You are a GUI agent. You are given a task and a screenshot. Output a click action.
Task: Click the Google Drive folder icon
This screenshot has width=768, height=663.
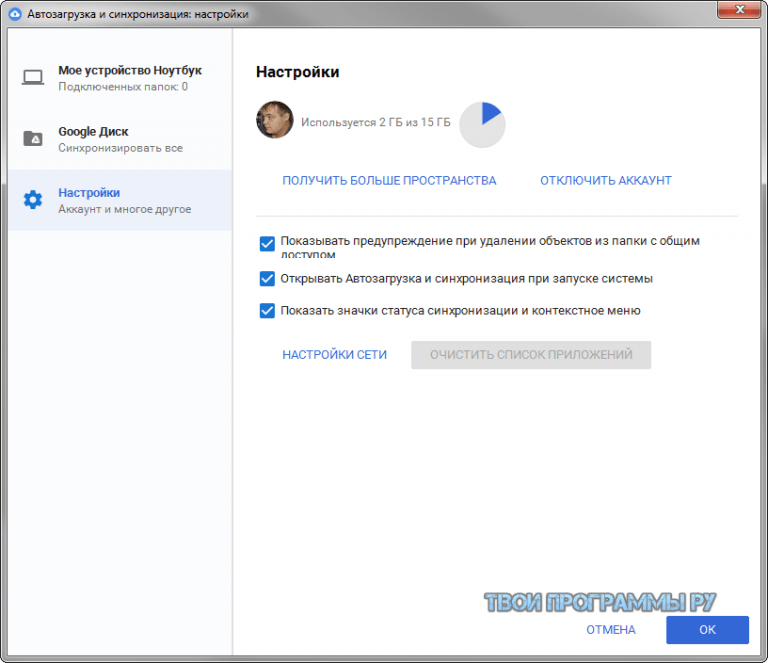click(x=33, y=139)
